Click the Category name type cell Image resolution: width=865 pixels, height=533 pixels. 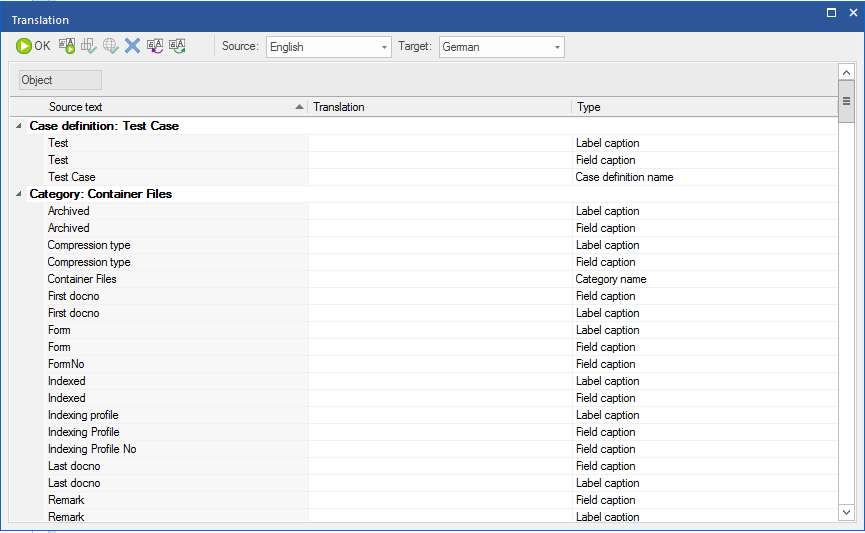[705, 279]
